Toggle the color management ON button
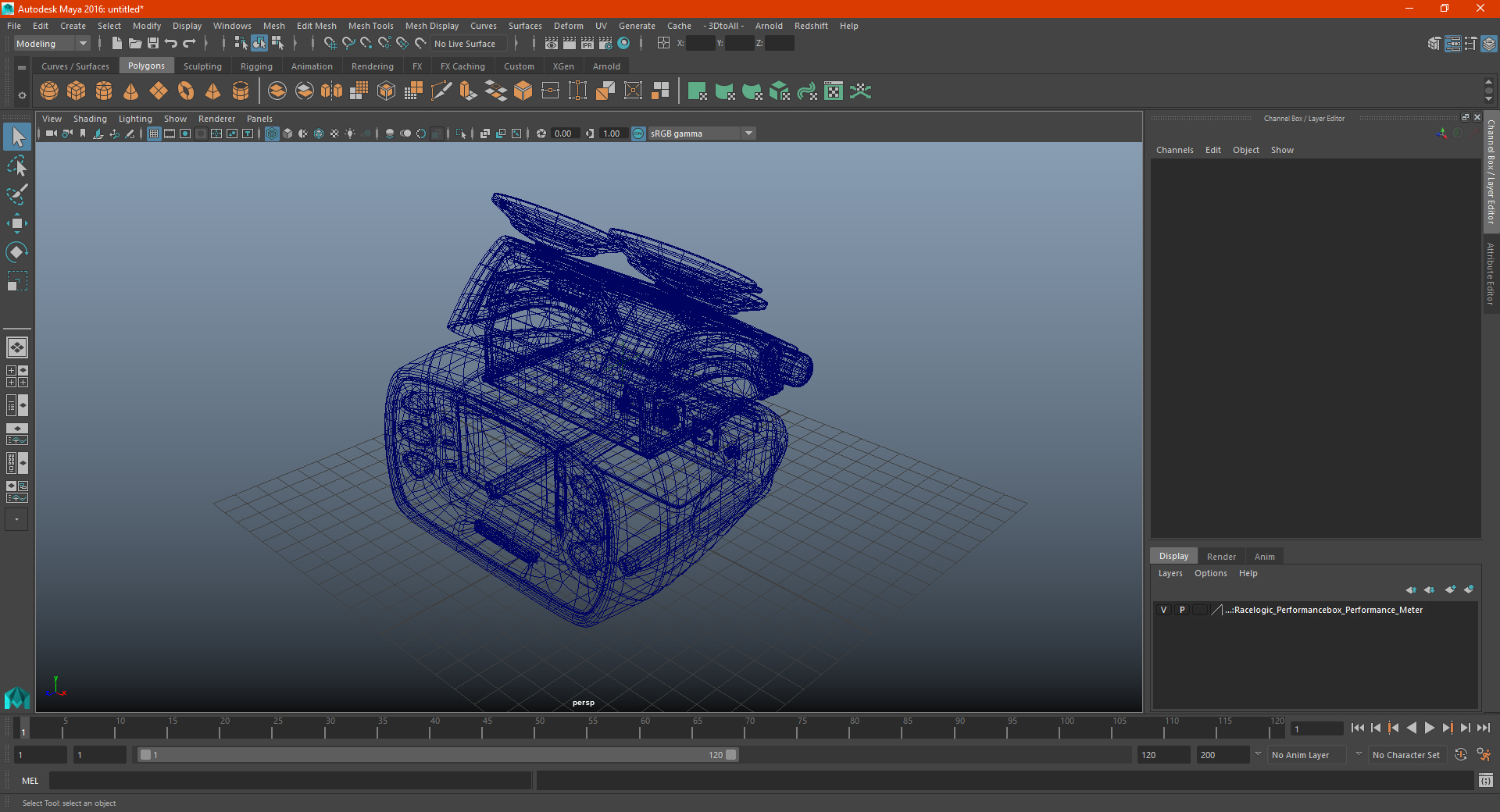The width and height of the screenshot is (1500, 812). [x=638, y=134]
